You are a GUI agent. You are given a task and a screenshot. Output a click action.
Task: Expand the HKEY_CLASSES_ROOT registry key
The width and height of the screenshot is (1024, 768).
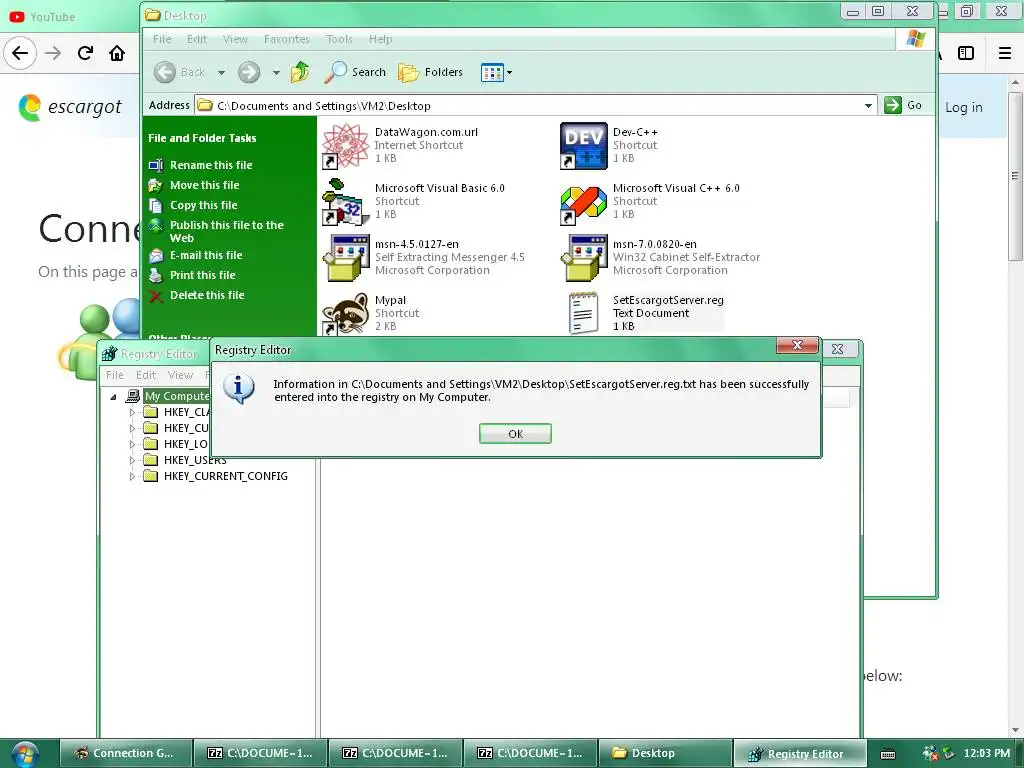[x=132, y=412]
